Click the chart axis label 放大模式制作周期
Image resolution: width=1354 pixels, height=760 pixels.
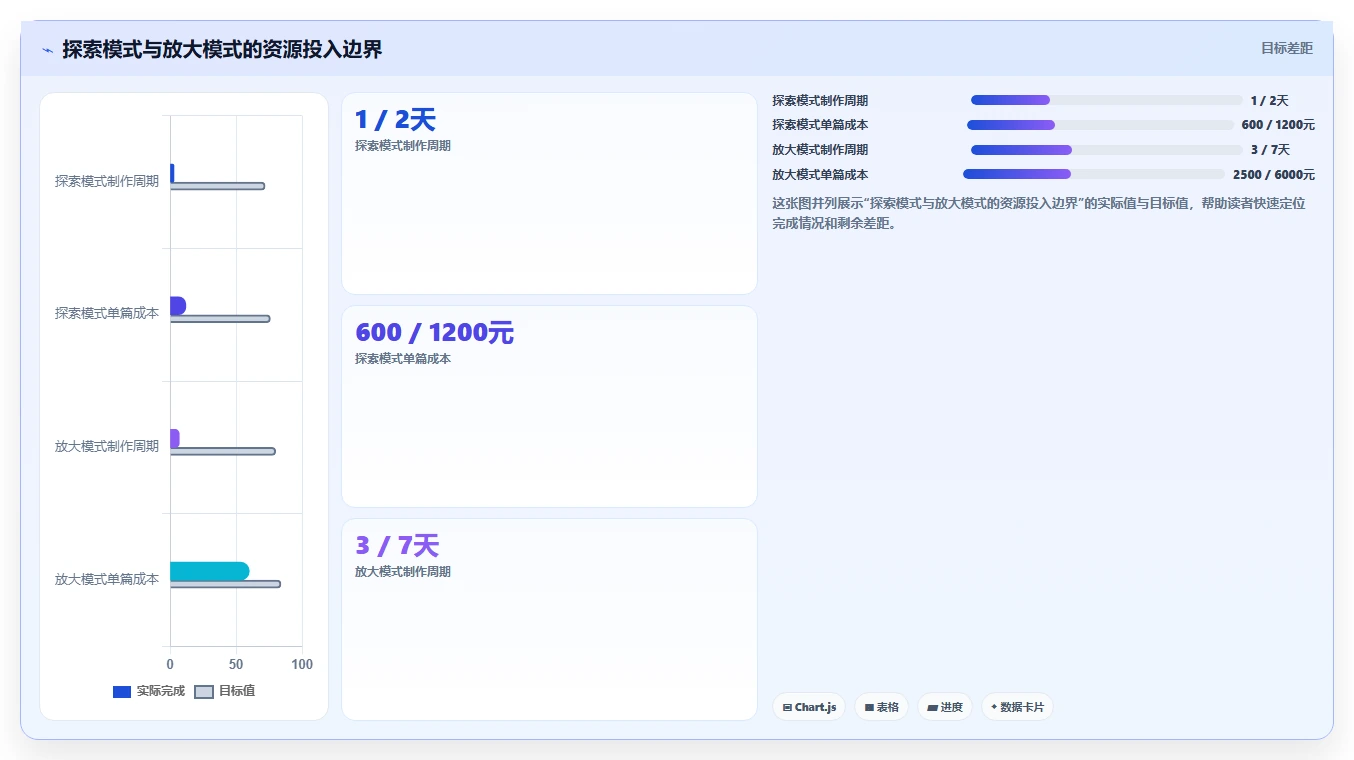pos(107,446)
